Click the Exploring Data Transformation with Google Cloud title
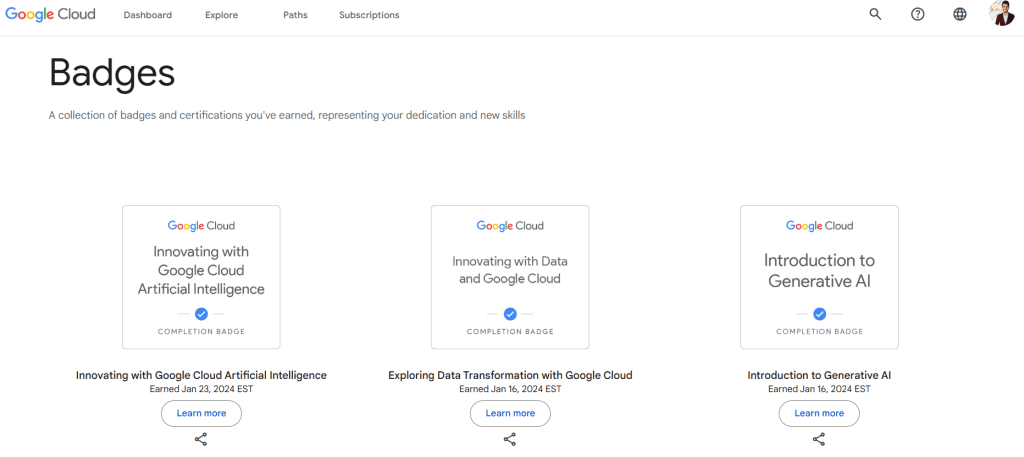This screenshot has width=1024, height=457. (510, 376)
